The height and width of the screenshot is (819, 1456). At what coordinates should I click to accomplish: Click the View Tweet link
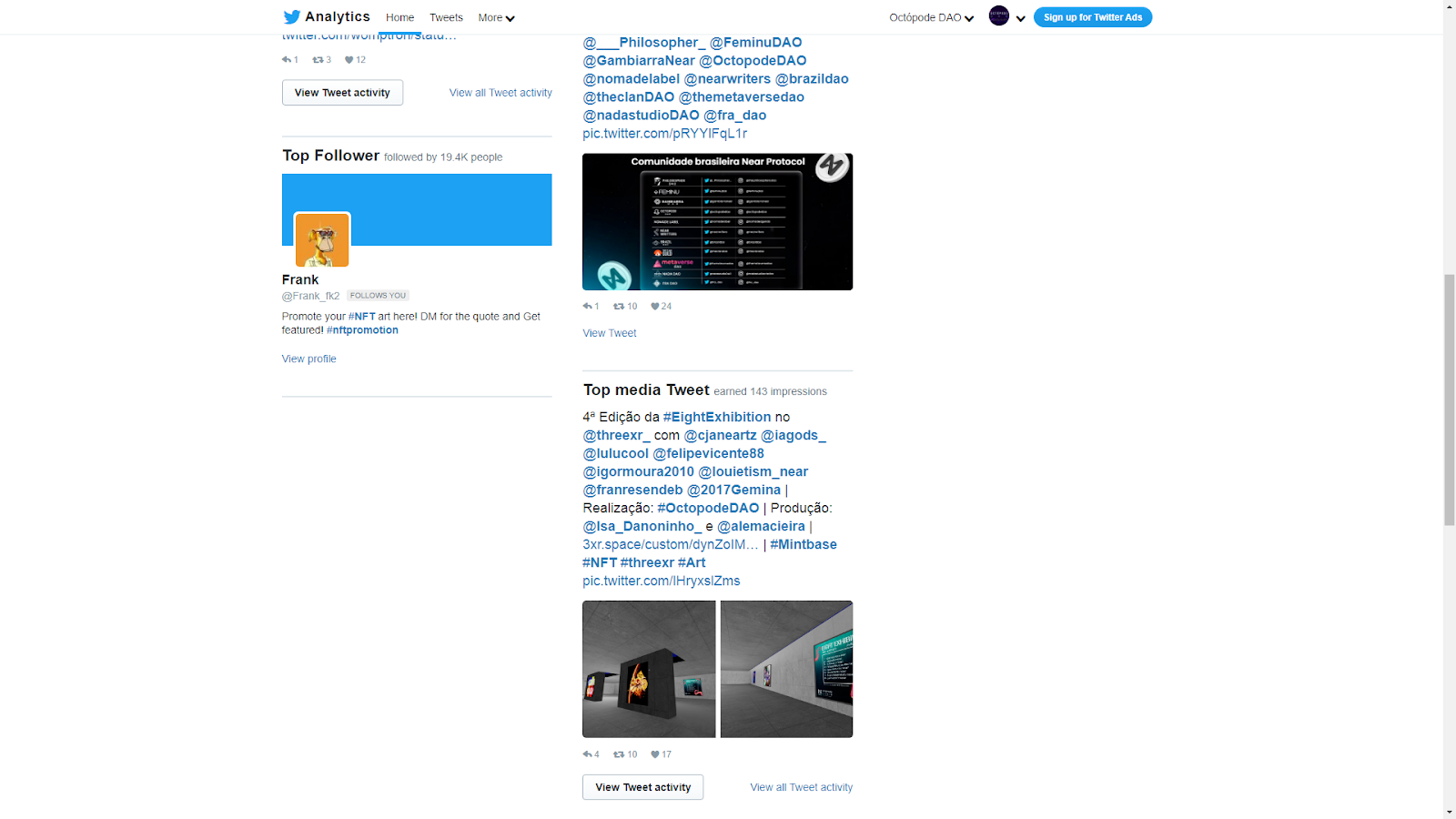610,333
